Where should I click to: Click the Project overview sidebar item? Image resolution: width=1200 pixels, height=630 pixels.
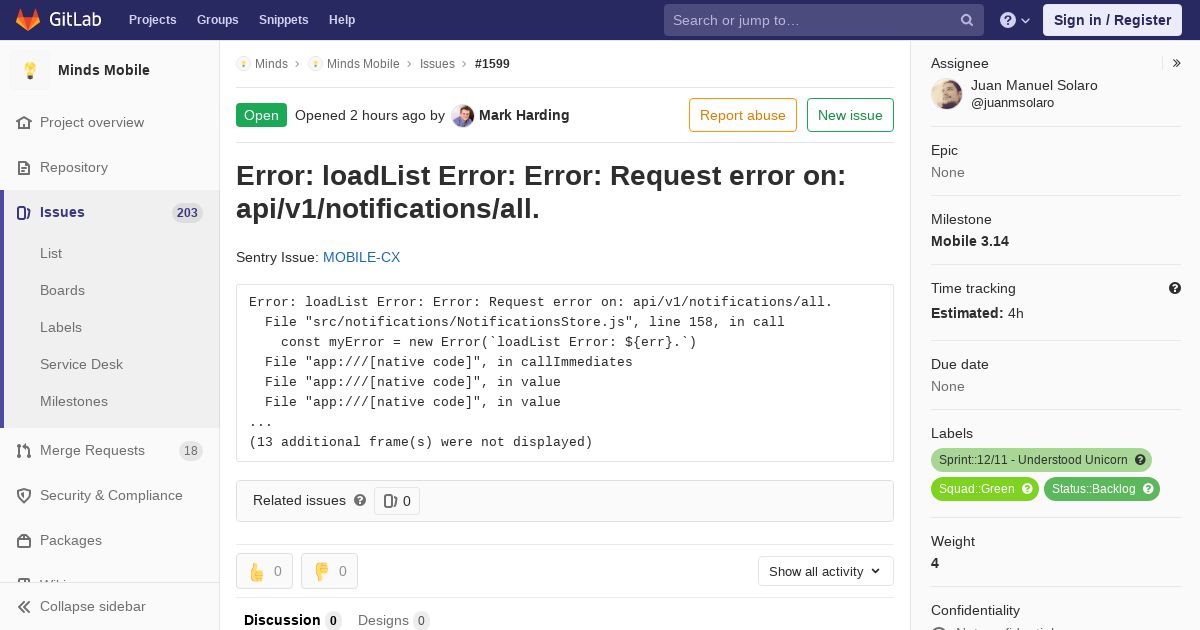110,122
